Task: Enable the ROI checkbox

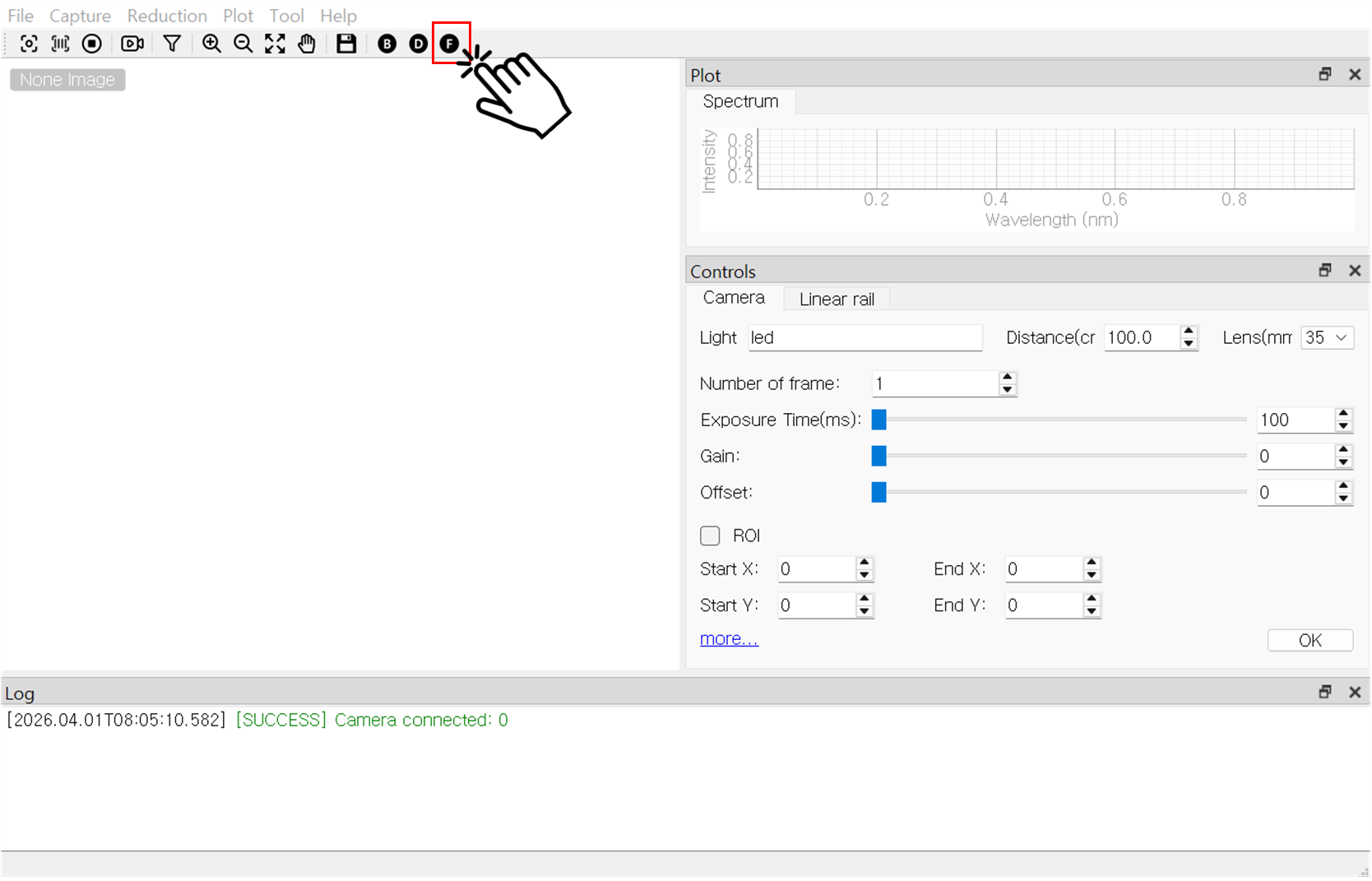Action: coord(710,536)
